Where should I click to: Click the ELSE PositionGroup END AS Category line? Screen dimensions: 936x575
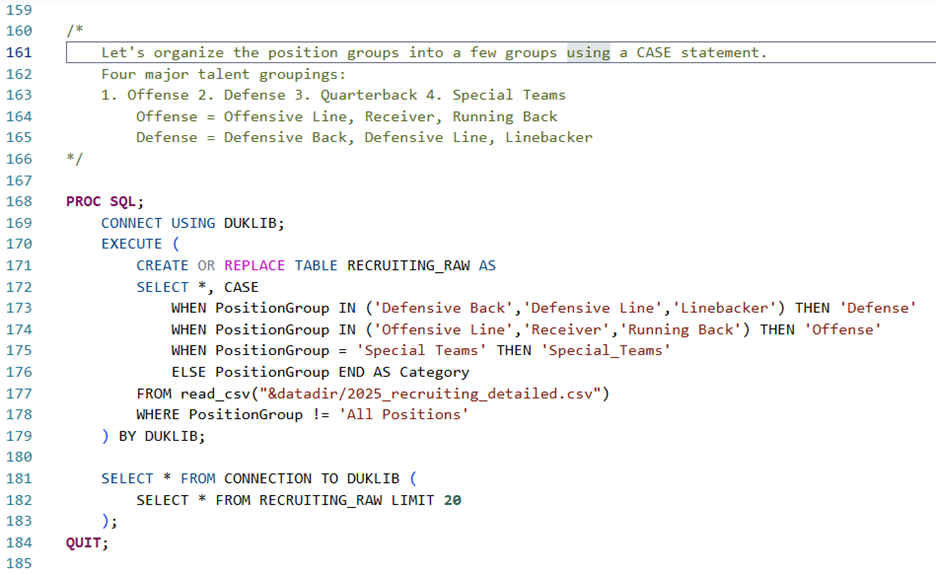tap(320, 372)
